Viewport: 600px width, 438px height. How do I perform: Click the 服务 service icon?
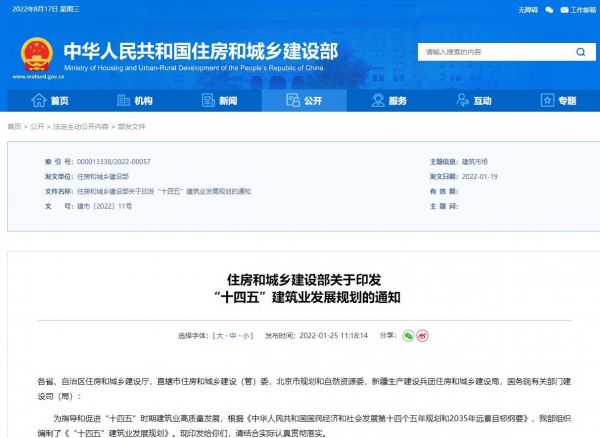[376, 101]
